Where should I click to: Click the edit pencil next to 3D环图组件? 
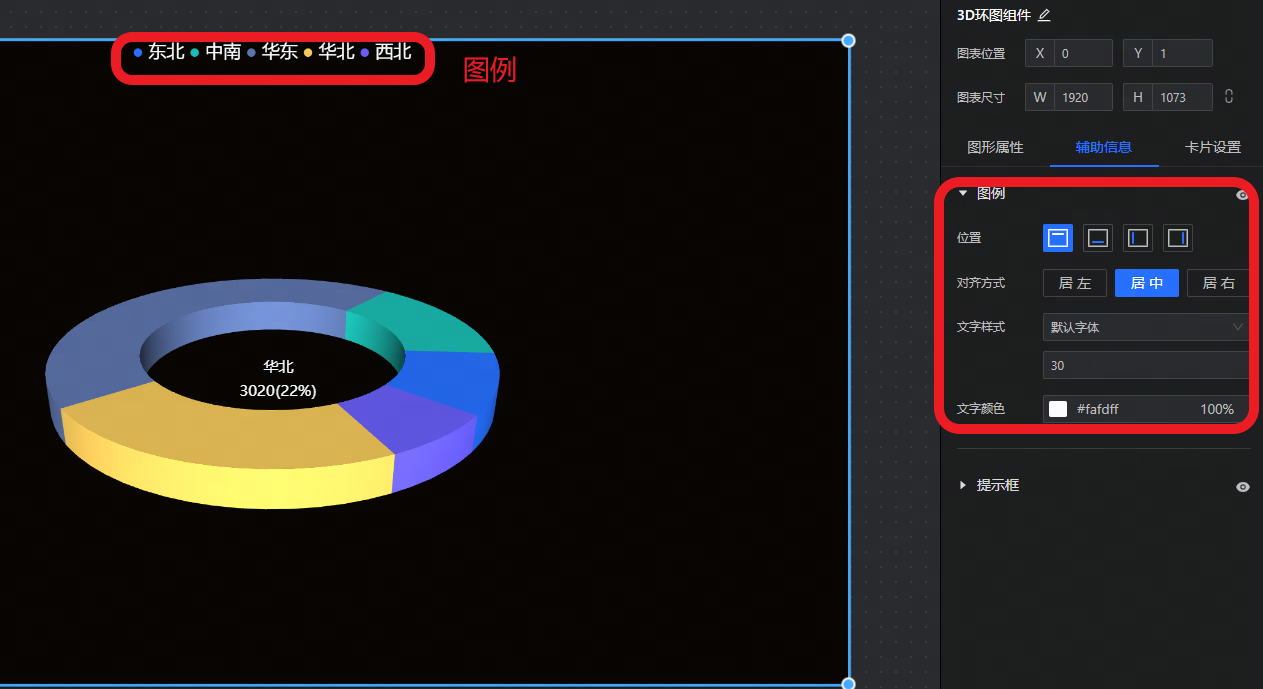click(1044, 15)
